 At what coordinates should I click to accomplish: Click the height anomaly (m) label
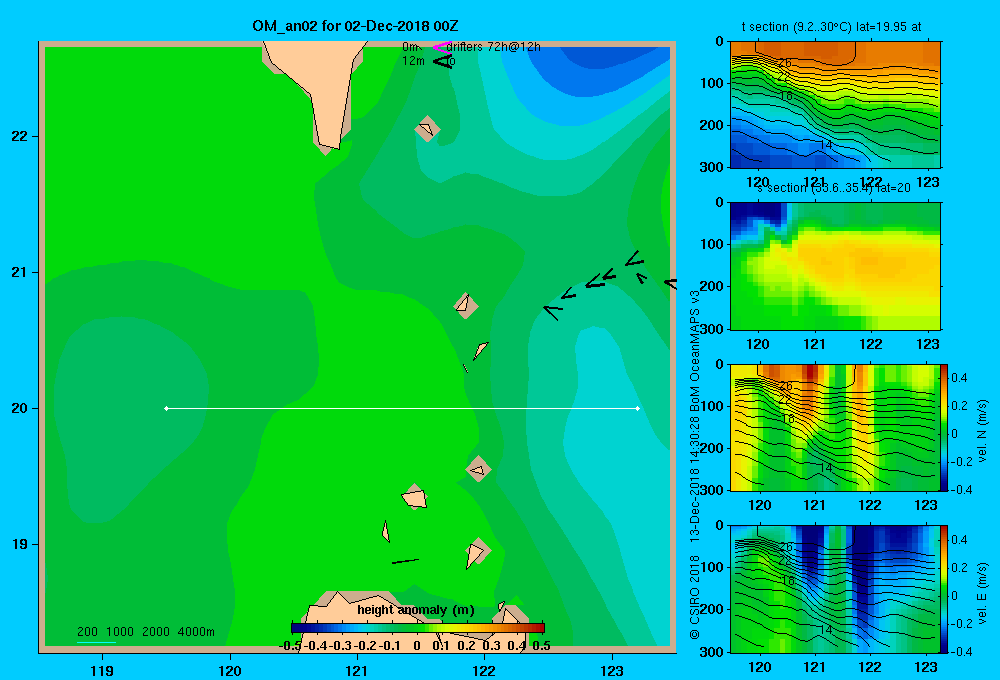tap(416, 610)
